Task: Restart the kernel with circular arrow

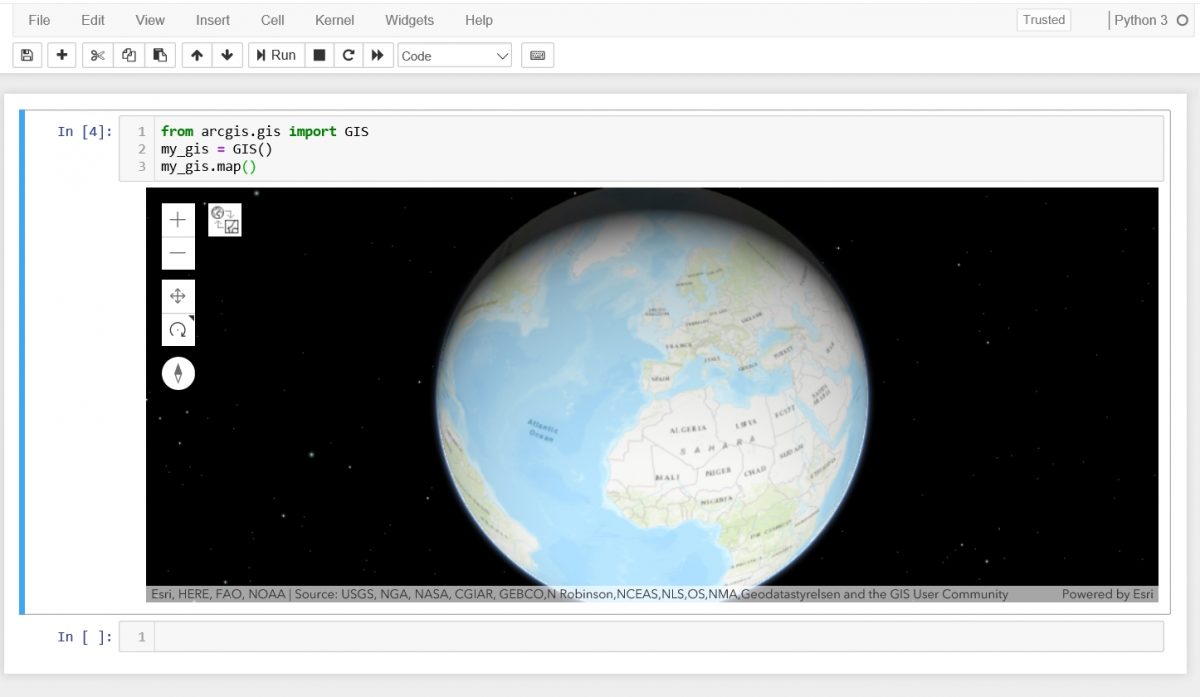Action: coord(348,56)
